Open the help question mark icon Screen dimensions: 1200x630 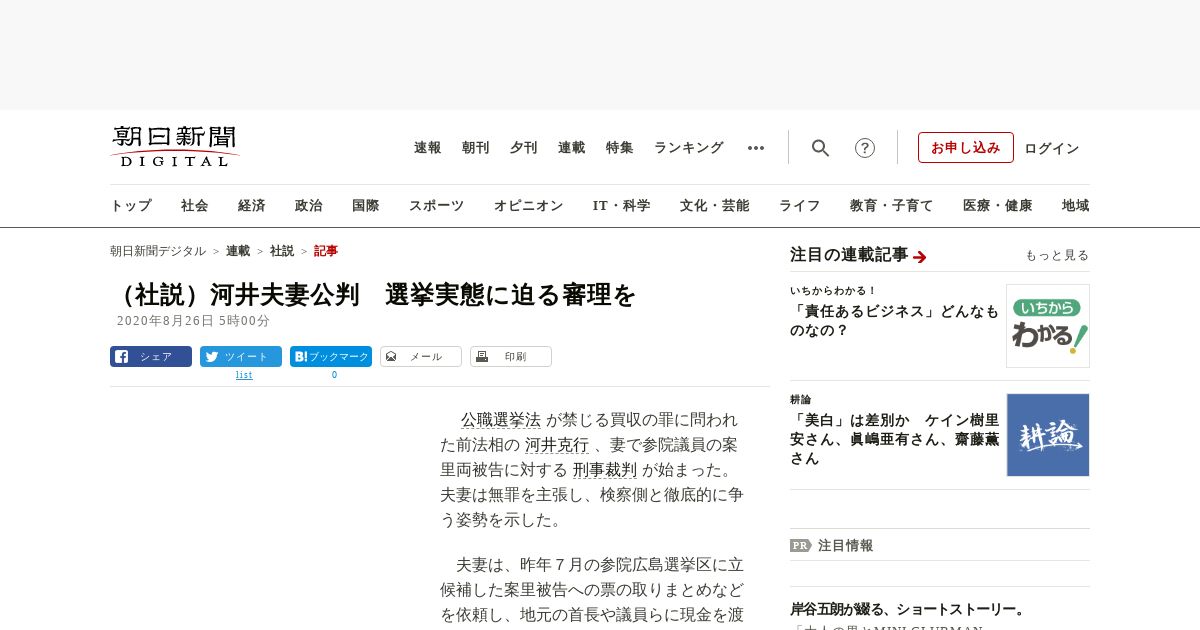[x=865, y=148]
